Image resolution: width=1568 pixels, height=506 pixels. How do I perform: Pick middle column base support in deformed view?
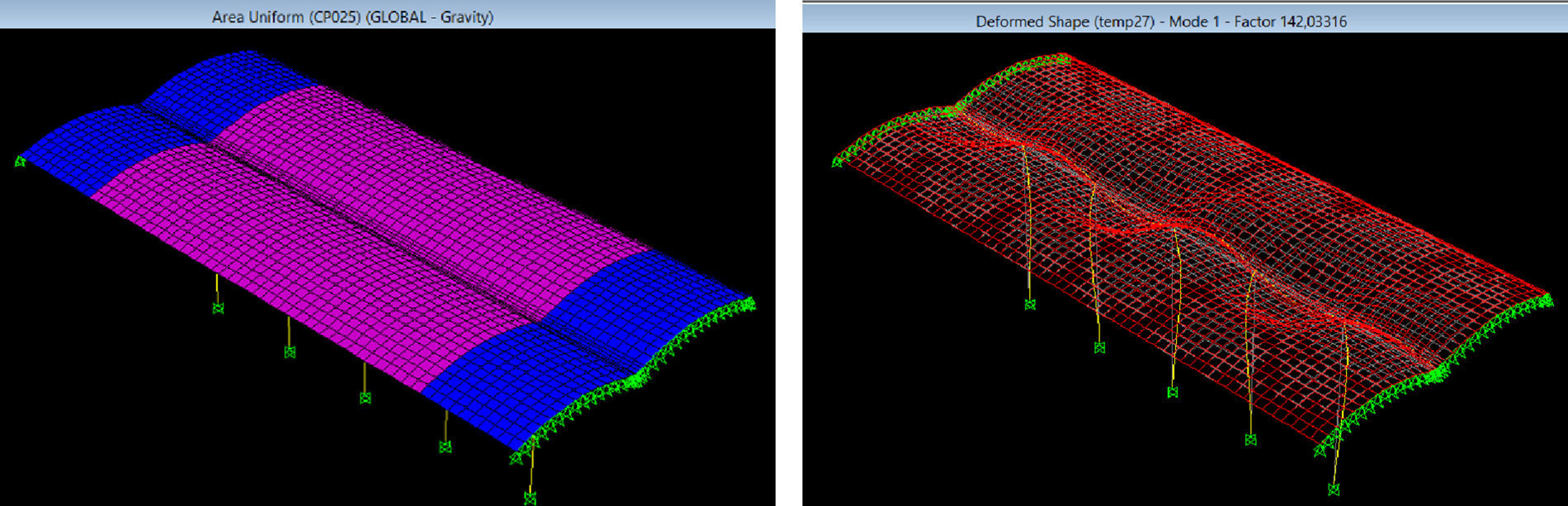[x=1173, y=392]
